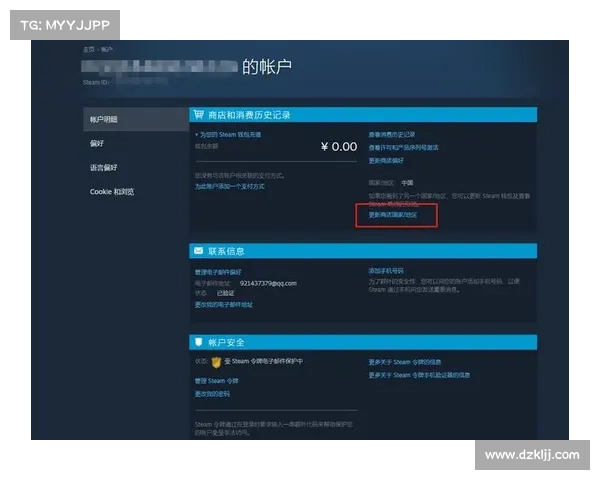This screenshot has height=480, width=600.
Task: Open 更多关于 Steam 令牌的信息 link
Action: pos(404,362)
